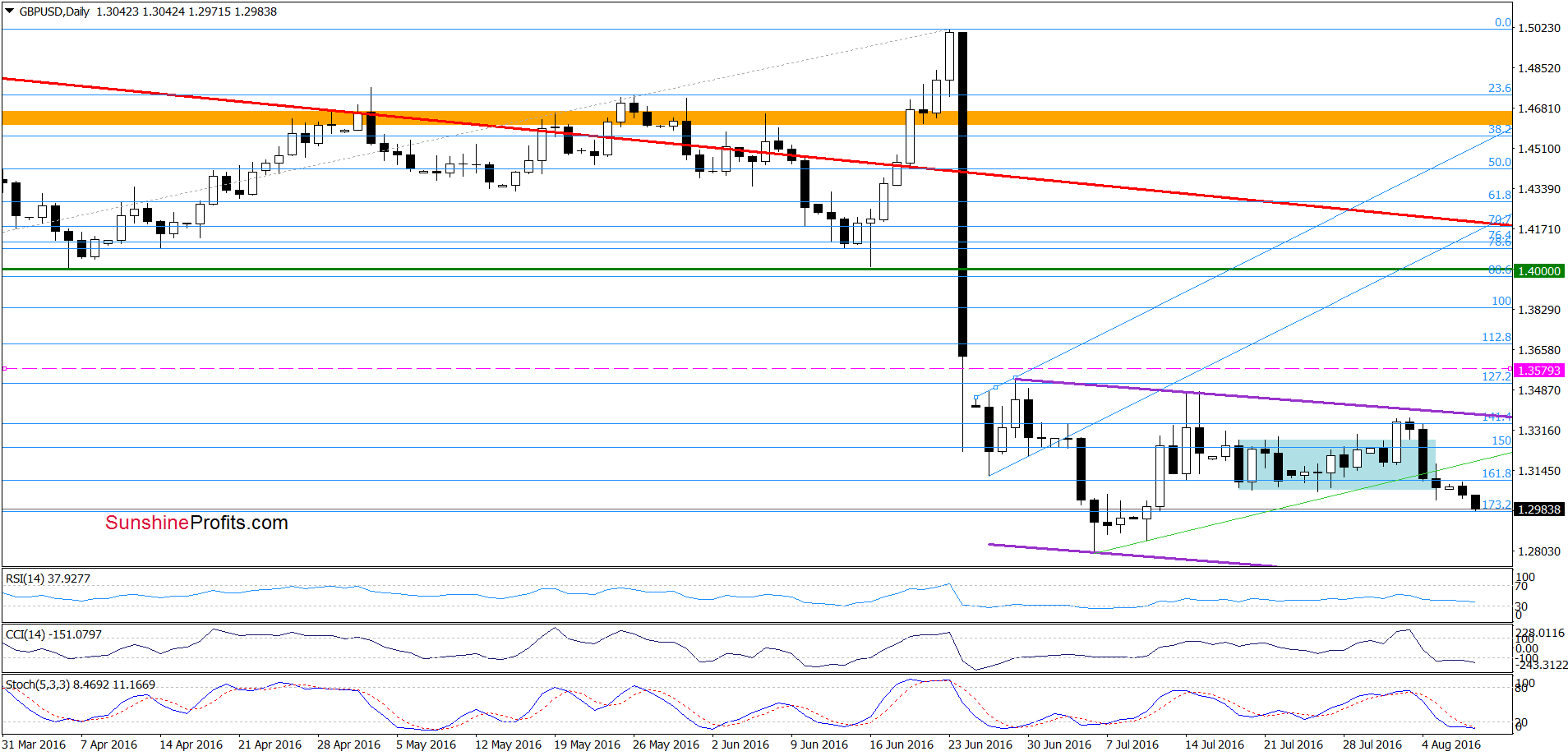Click the 1.46810 price axis value
This screenshot has width=1568, height=756.
[1538, 108]
